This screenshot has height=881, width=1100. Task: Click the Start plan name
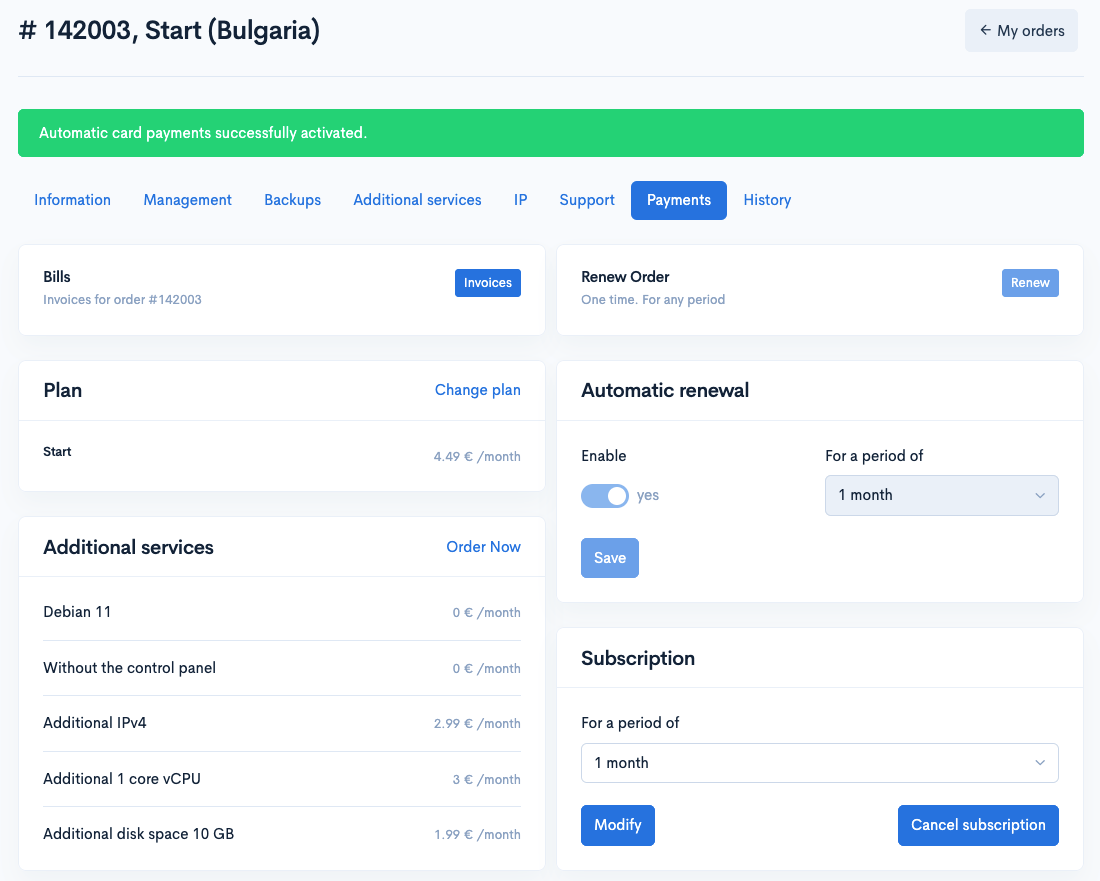tap(57, 452)
